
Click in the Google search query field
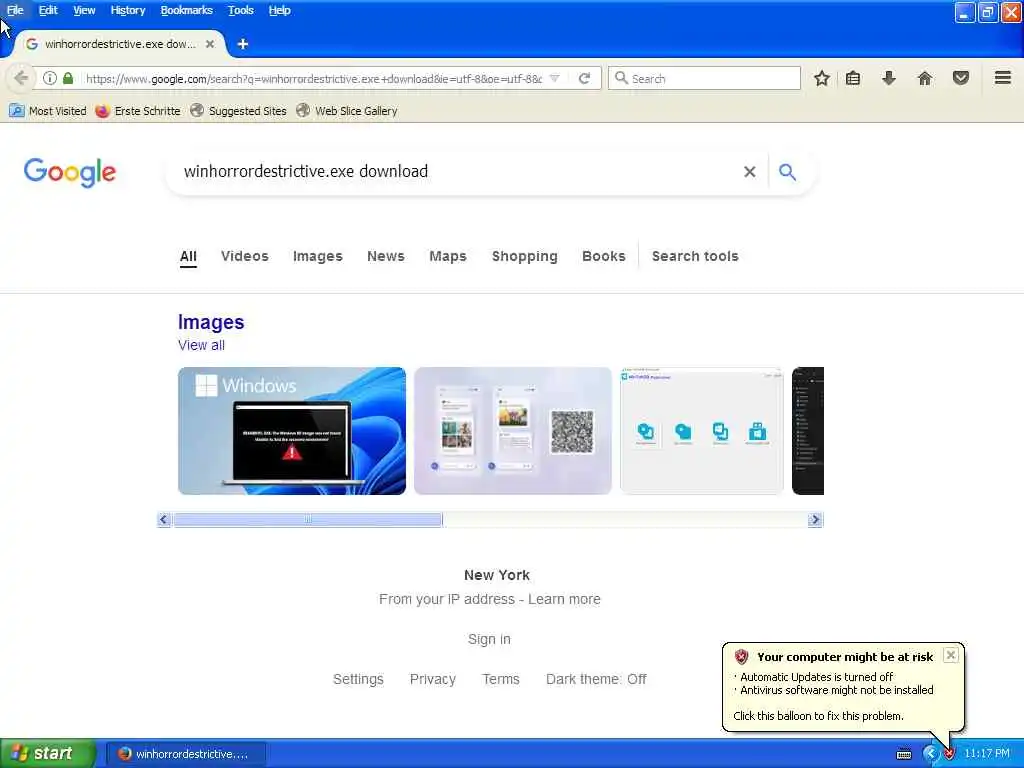(x=457, y=172)
